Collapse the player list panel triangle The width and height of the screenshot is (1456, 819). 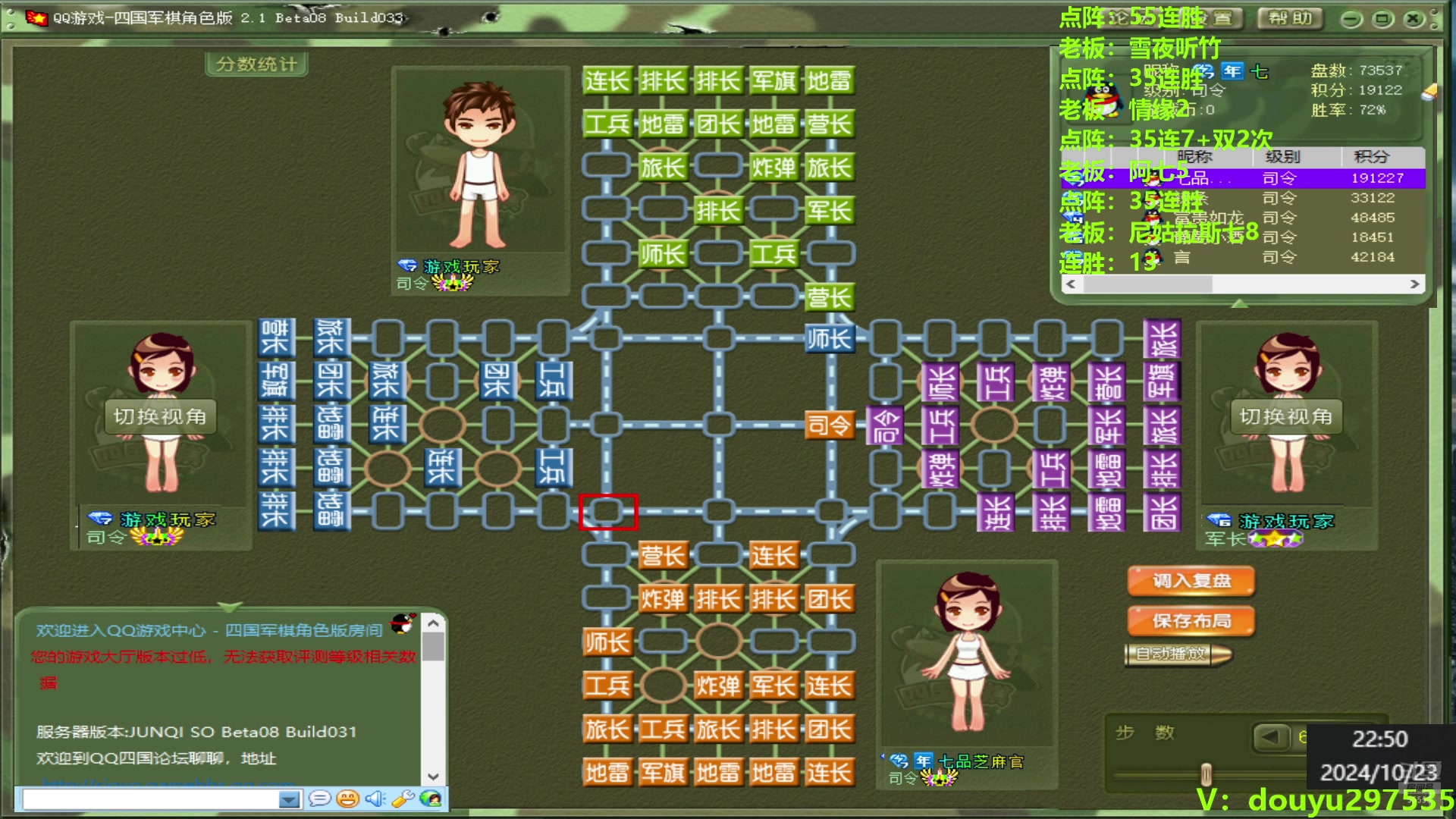[x=1239, y=303]
